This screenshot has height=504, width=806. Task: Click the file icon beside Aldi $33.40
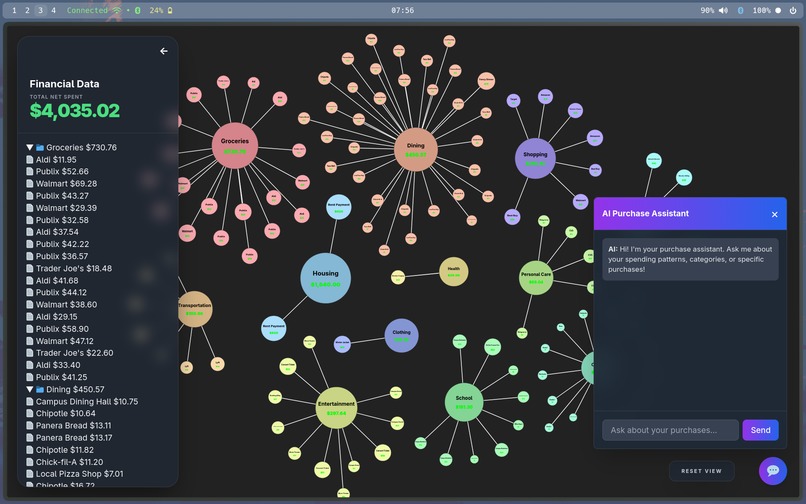[30, 365]
